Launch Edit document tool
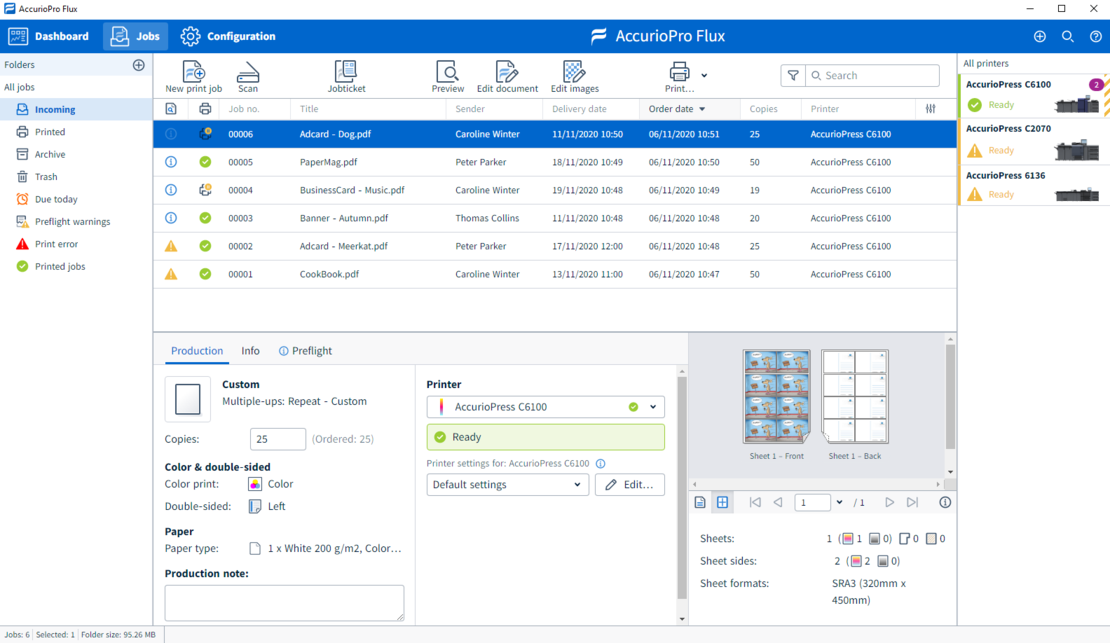 [507, 76]
